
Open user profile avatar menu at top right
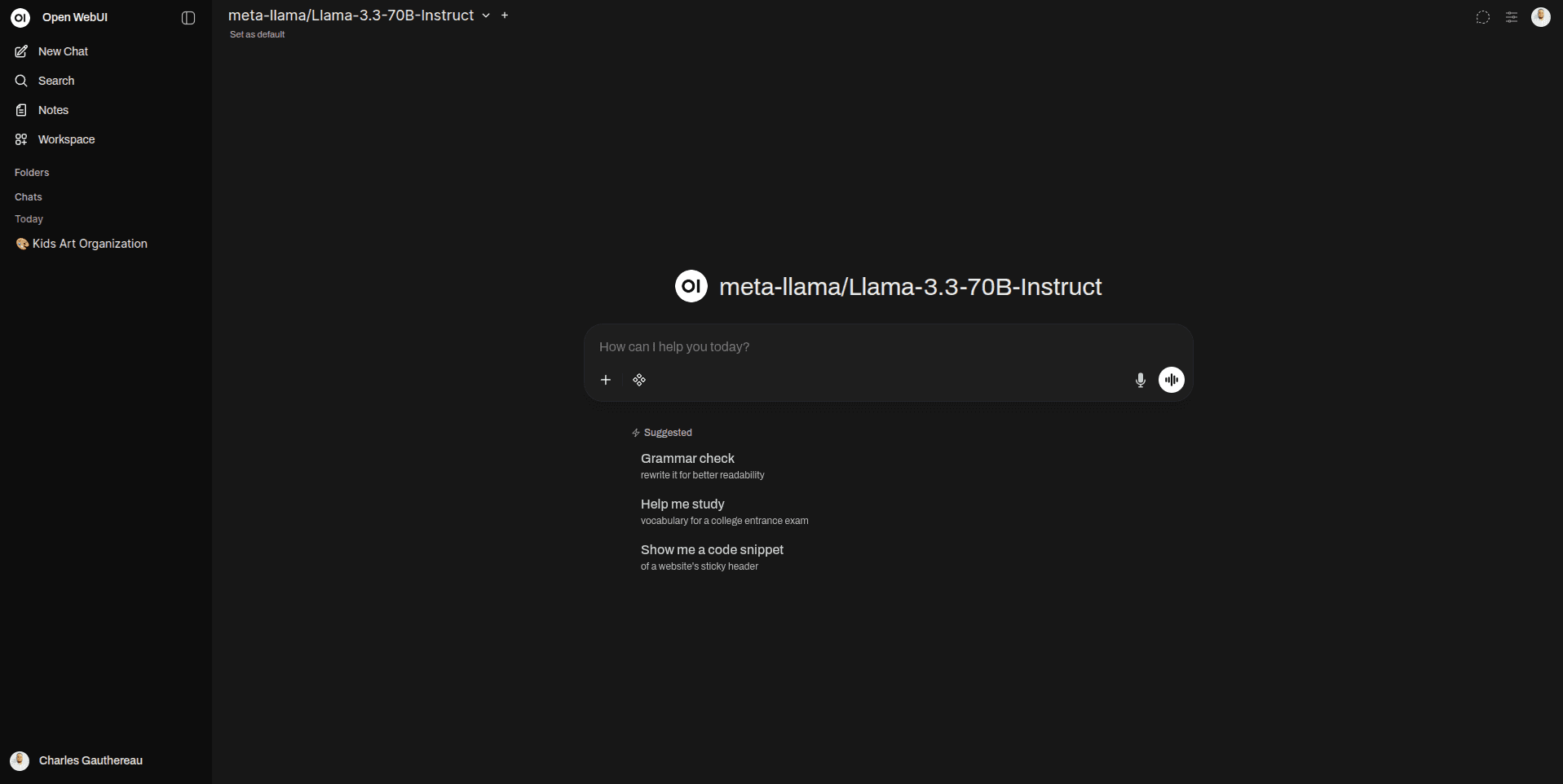pos(1540,17)
